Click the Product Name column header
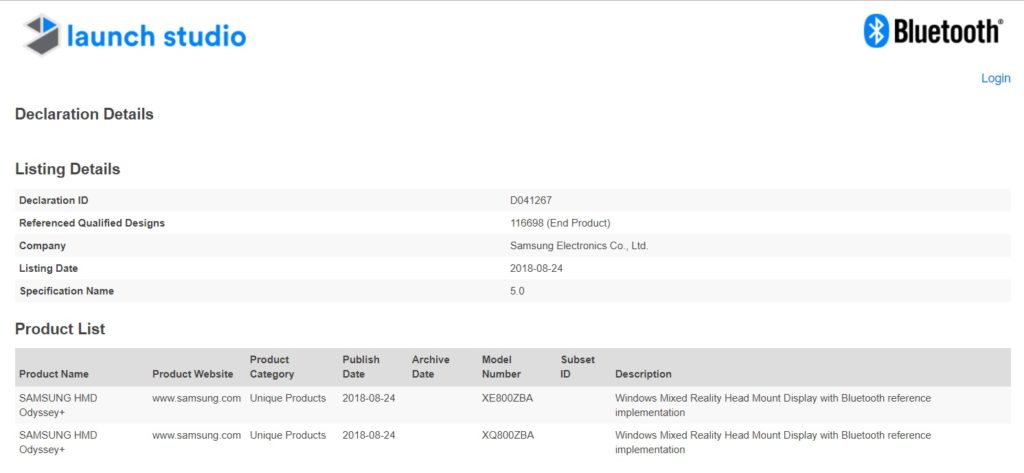The width and height of the screenshot is (1024, 473). pyautogui.click(x=54, y=374)
